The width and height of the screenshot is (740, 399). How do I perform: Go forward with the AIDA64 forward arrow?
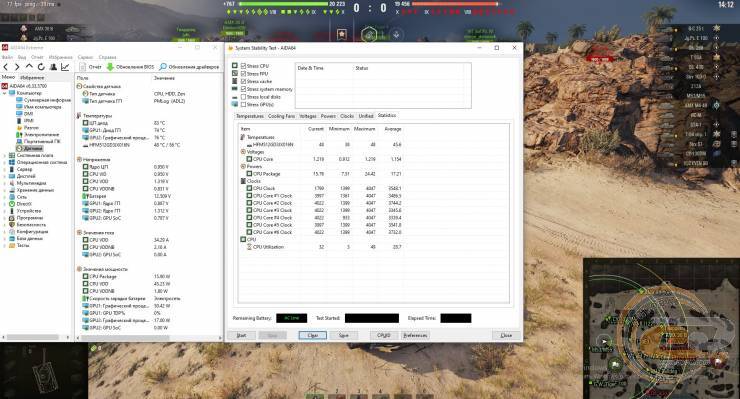click(17, 67)
